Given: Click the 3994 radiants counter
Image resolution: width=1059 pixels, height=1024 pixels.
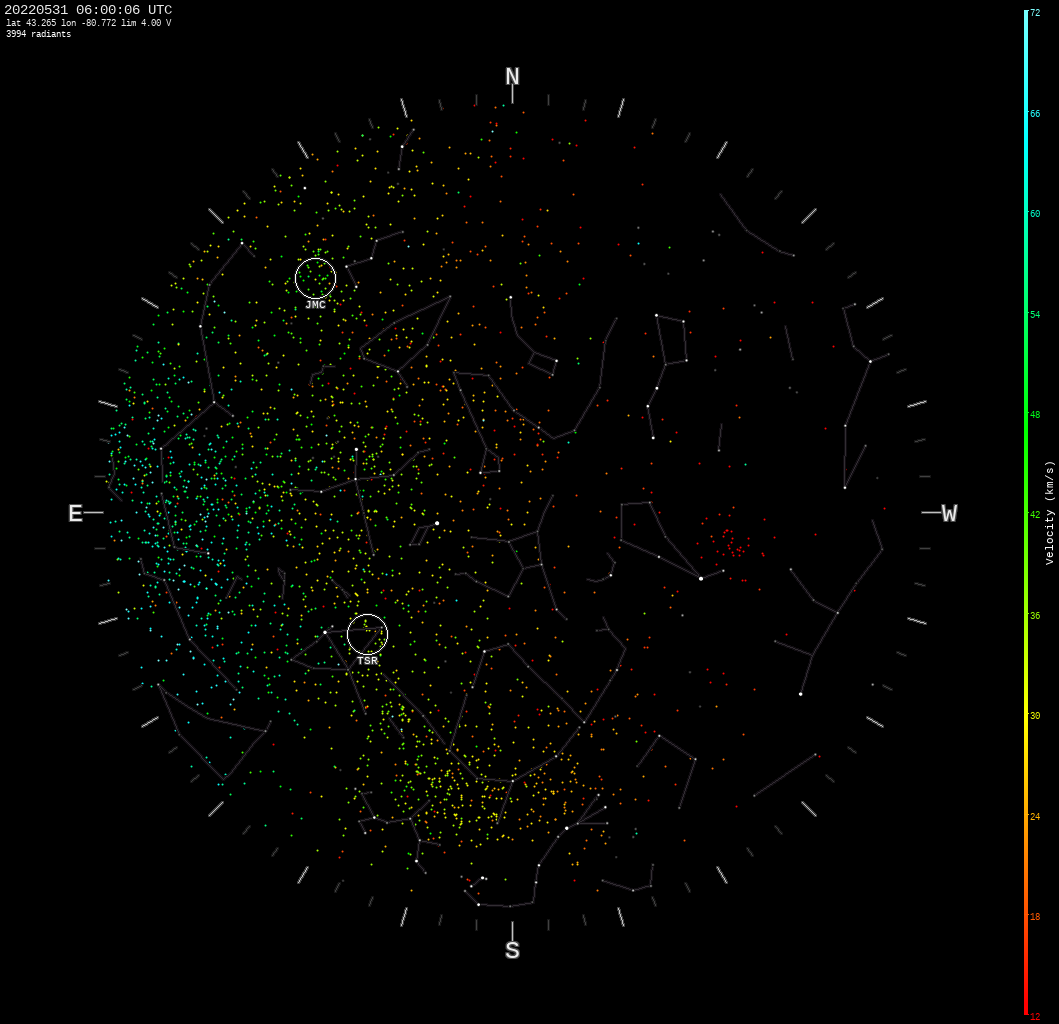Looking at the screenshot, I should tap(37, 33).
